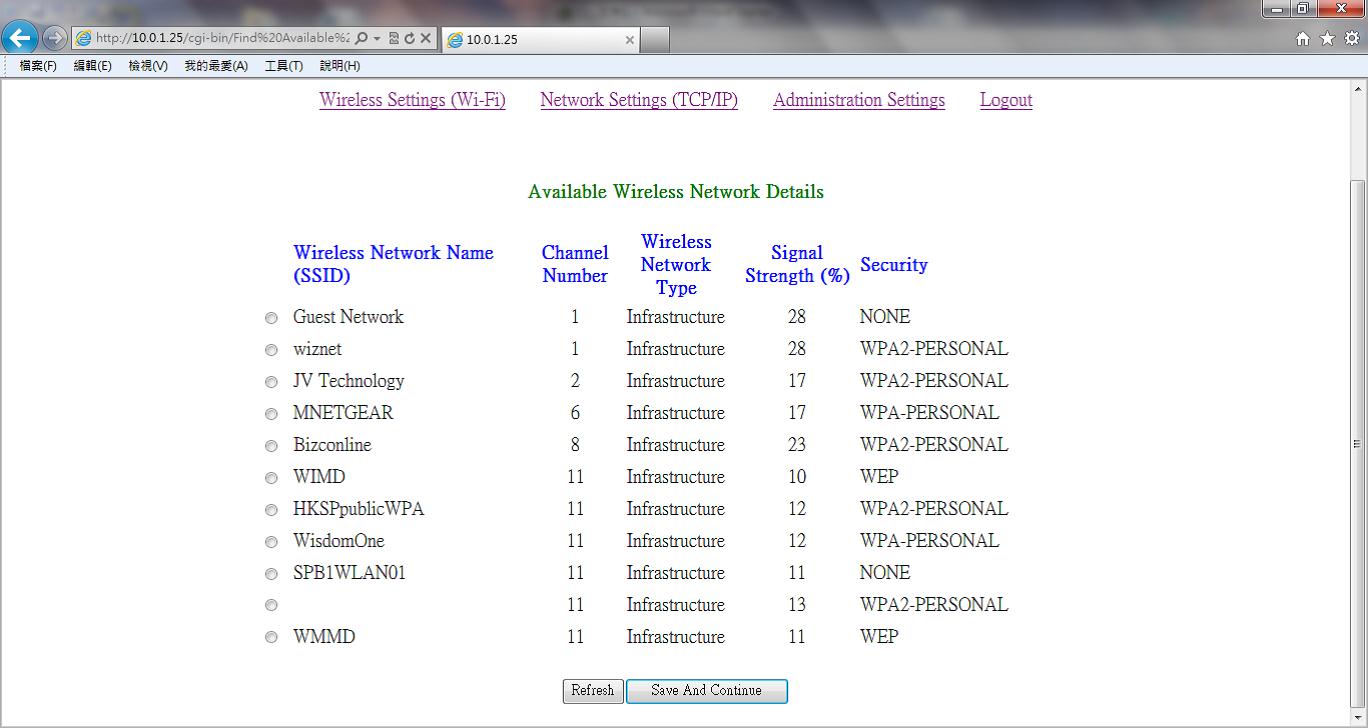Choose the WIMD network radio button
This screenshot has height=728, width=1368.
tap(271, 478)
